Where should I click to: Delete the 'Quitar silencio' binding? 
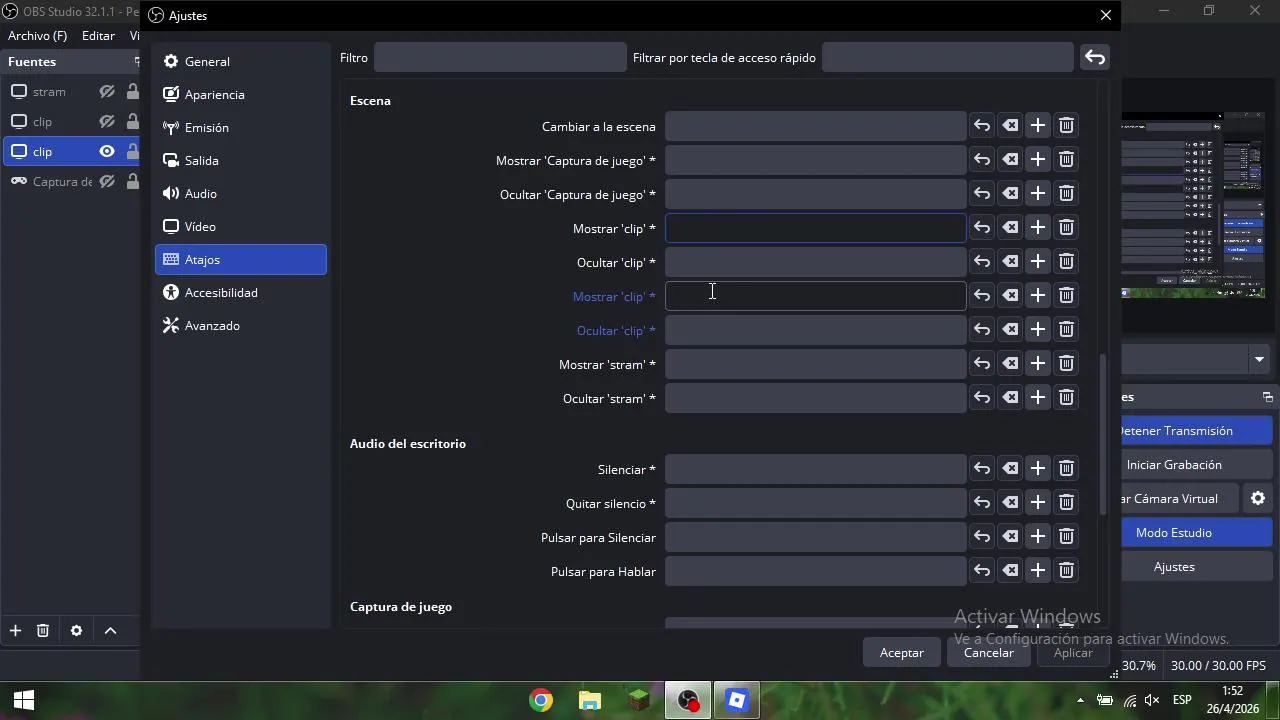pyautogui.click(x=1066, y=503)
